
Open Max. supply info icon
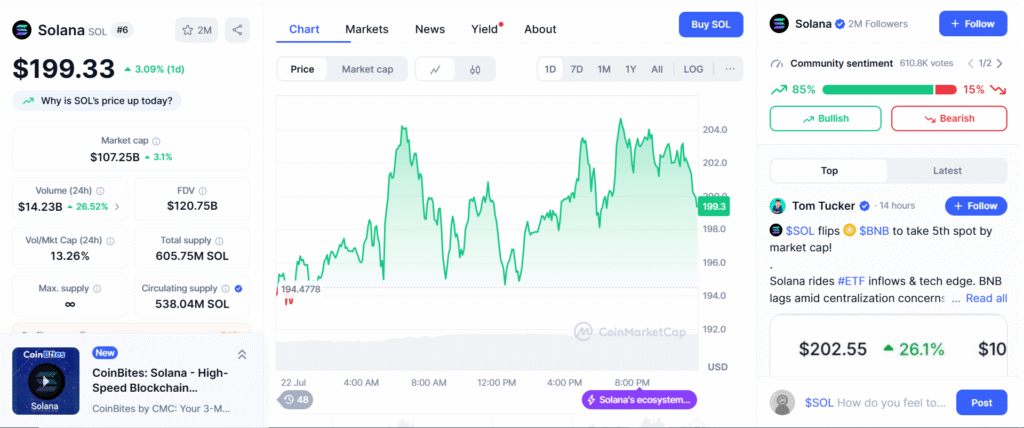point(97,288)
